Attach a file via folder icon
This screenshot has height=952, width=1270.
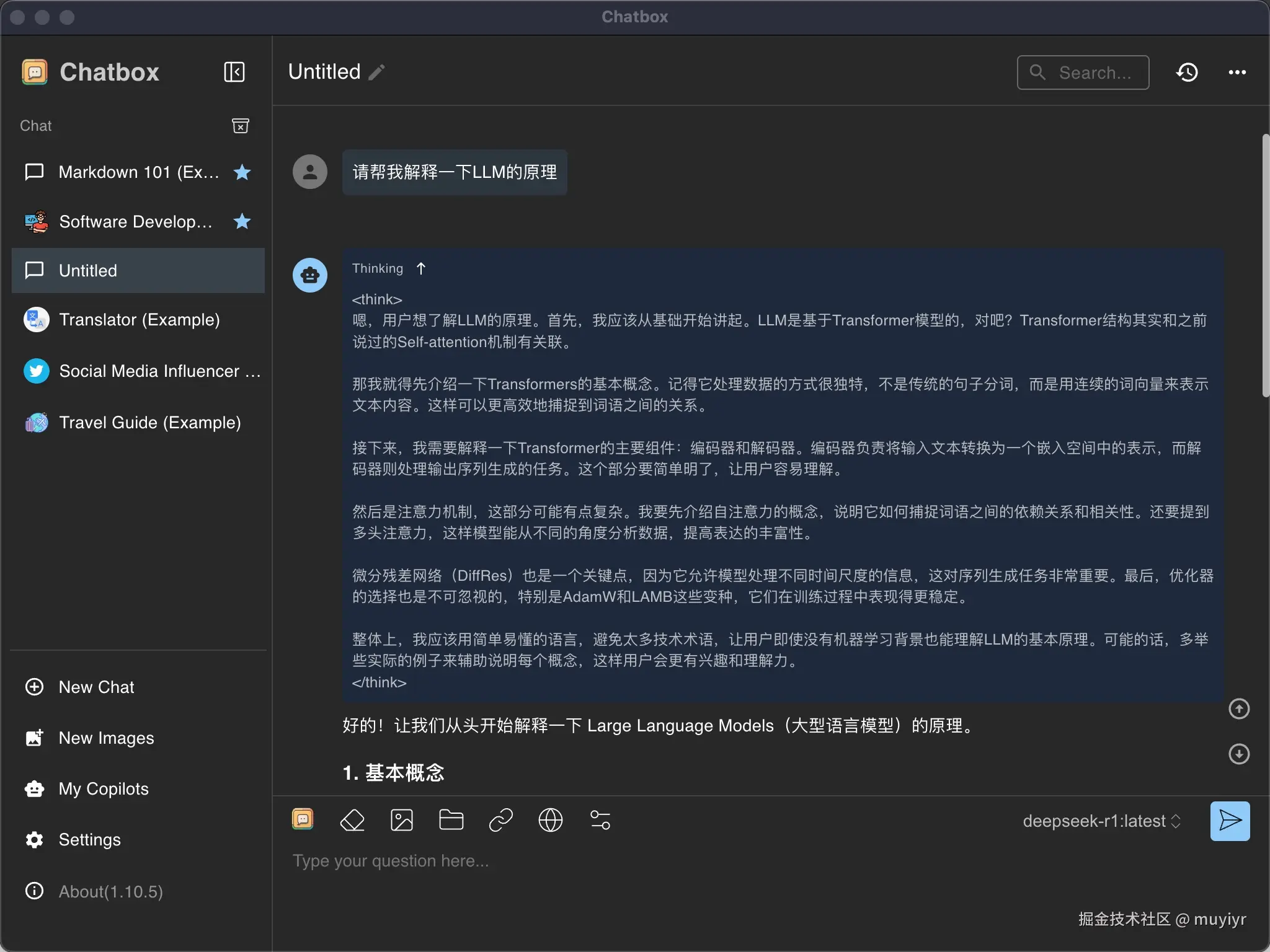pos(451,821)
